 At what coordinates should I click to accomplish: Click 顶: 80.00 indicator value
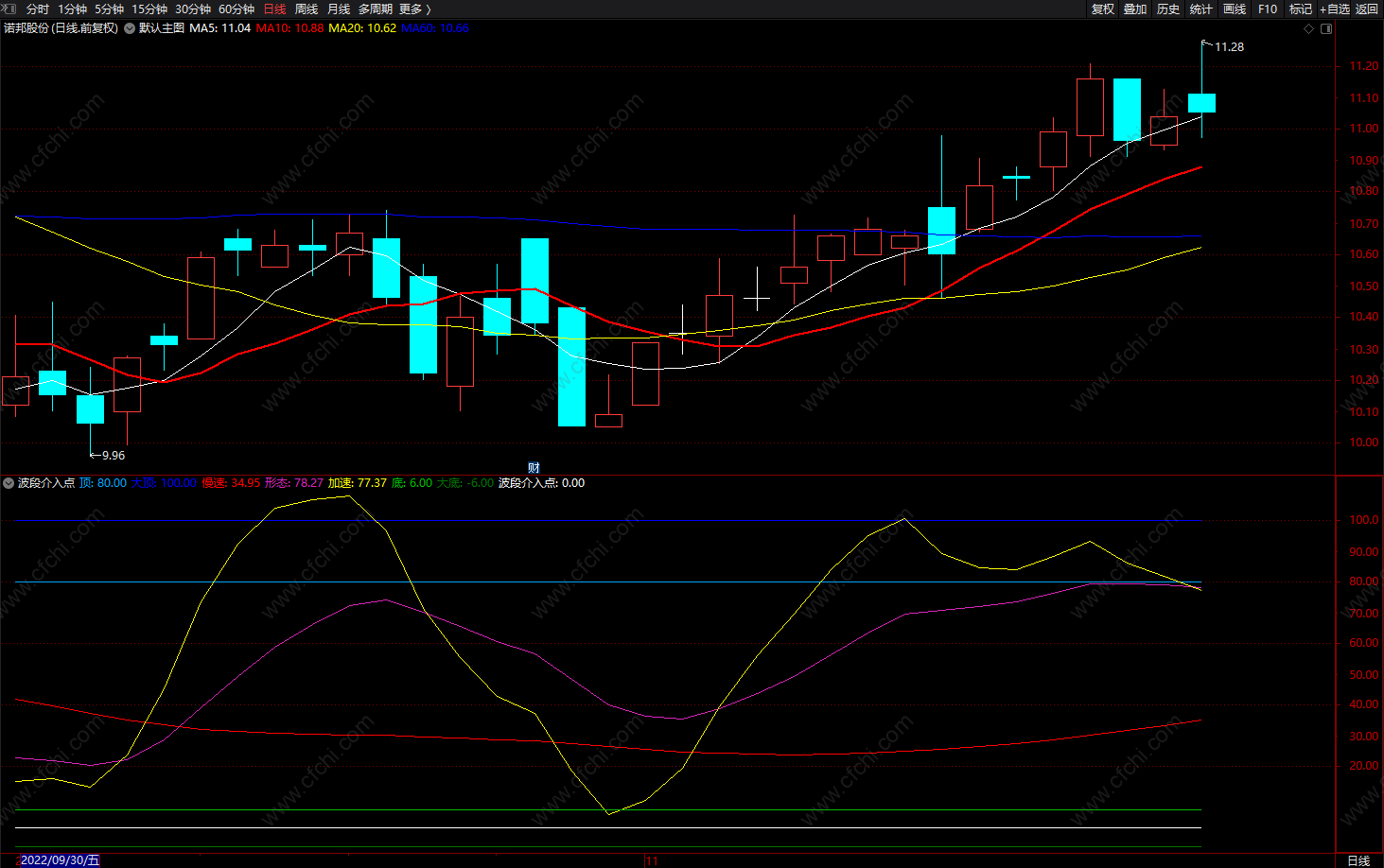point(103,483)
